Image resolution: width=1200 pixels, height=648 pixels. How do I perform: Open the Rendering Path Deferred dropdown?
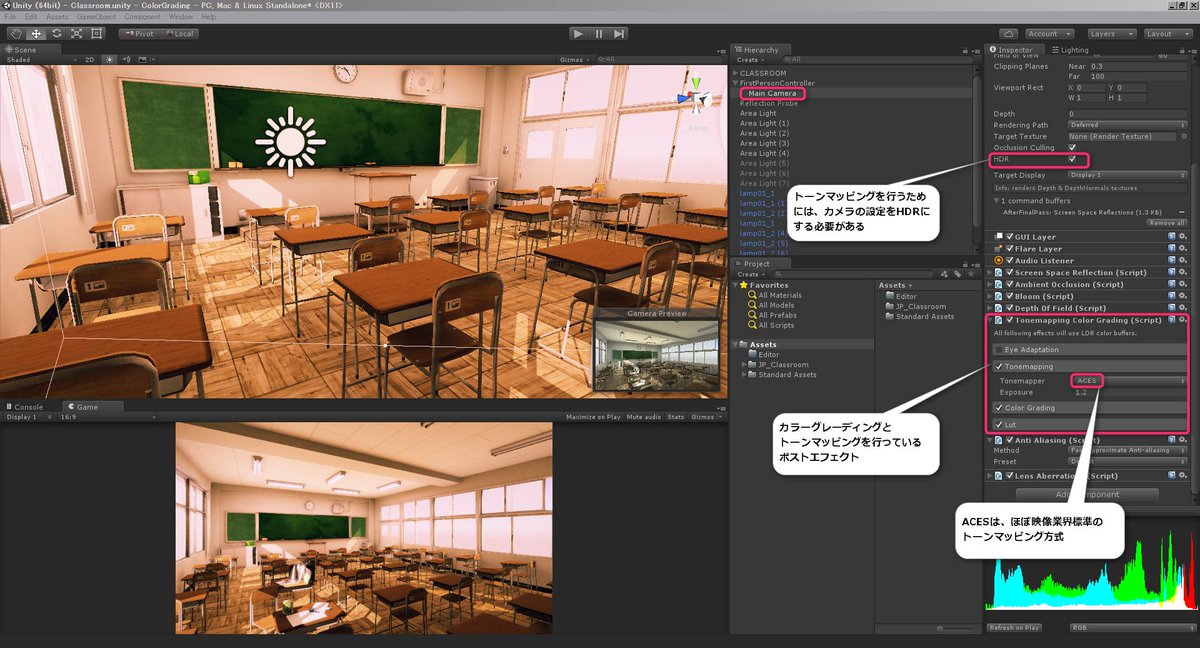tap(1127, 125)
